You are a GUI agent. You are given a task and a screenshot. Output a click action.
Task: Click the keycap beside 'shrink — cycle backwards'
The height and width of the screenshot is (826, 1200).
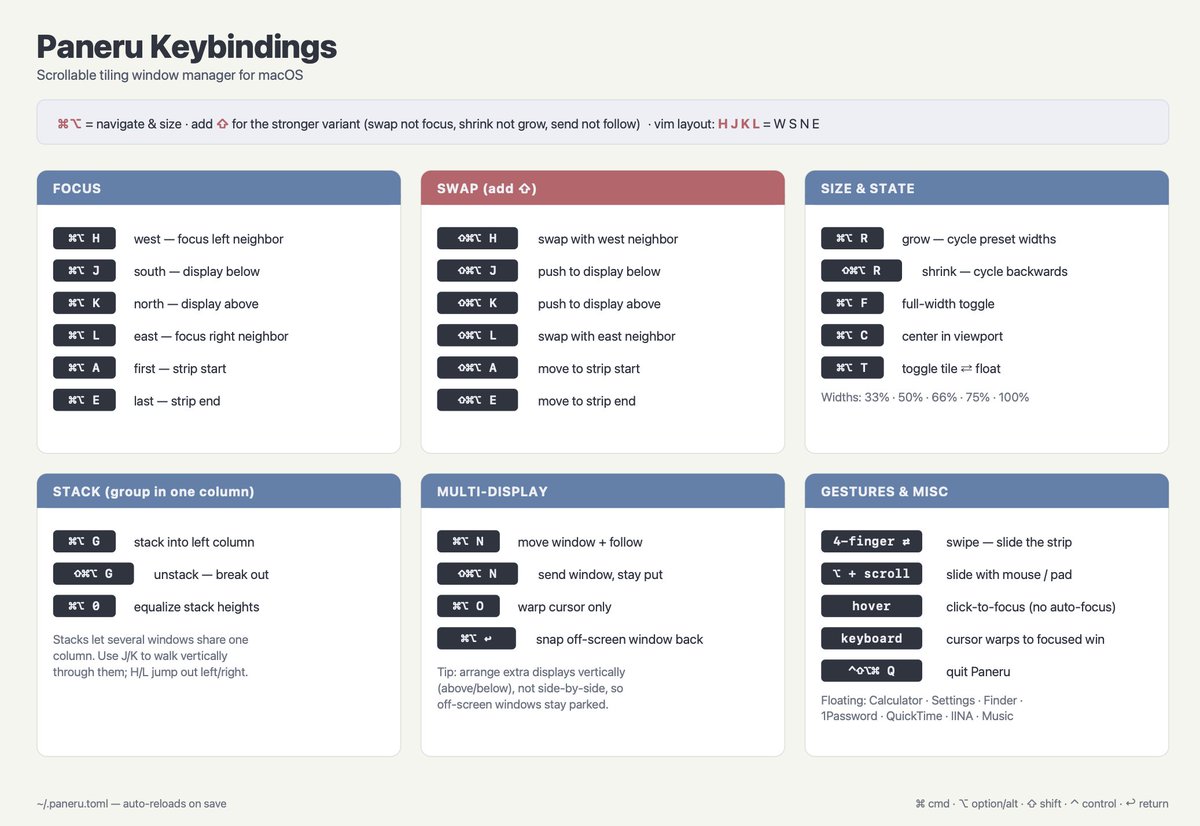[x=861, y=271]
